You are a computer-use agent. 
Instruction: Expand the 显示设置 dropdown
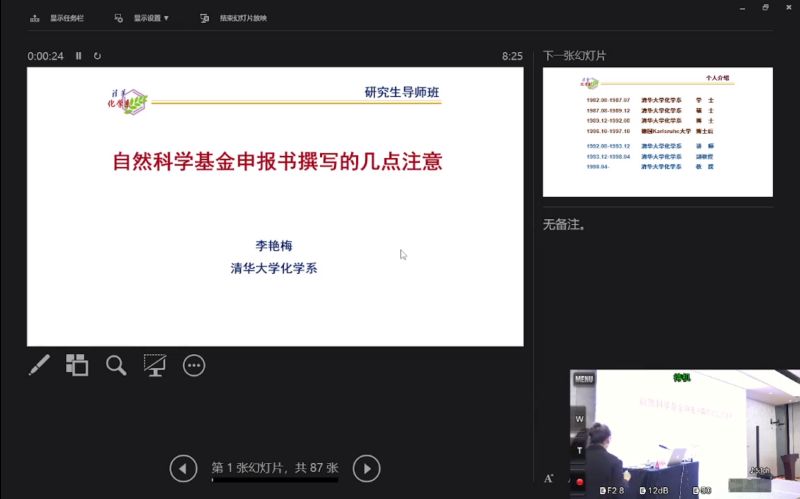coord(142,18)
